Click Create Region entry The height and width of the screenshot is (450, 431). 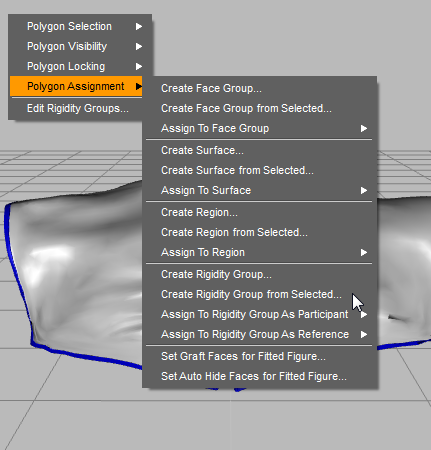pyautogui.click(x=260, y=212)
